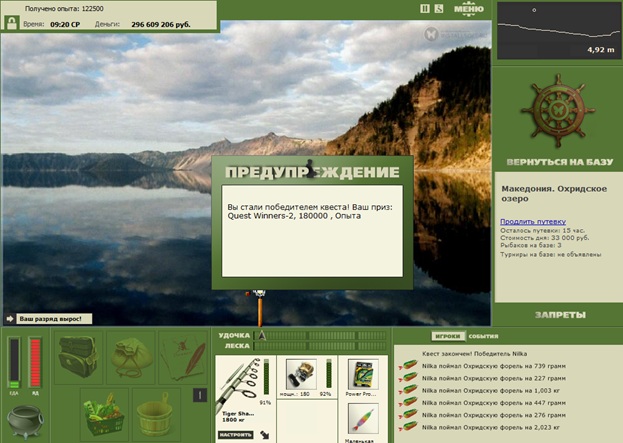Image resolution: width=623 pixels, height=443 pixels.
Task: Click fish icon beside 227 грамм entry
Action: pyautogui.click(x=408, y=377)
